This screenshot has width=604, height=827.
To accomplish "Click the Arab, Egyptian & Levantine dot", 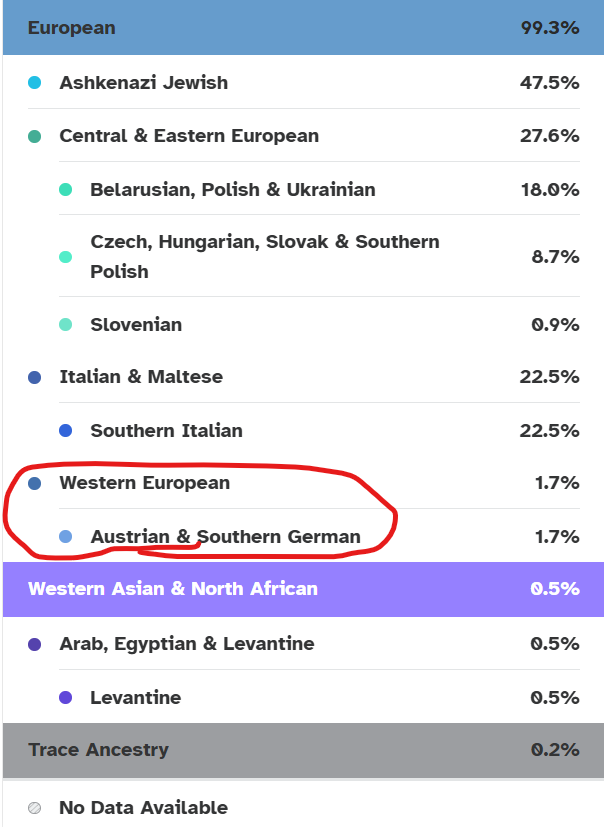I will pyautogui.click(x=34, y=644).
